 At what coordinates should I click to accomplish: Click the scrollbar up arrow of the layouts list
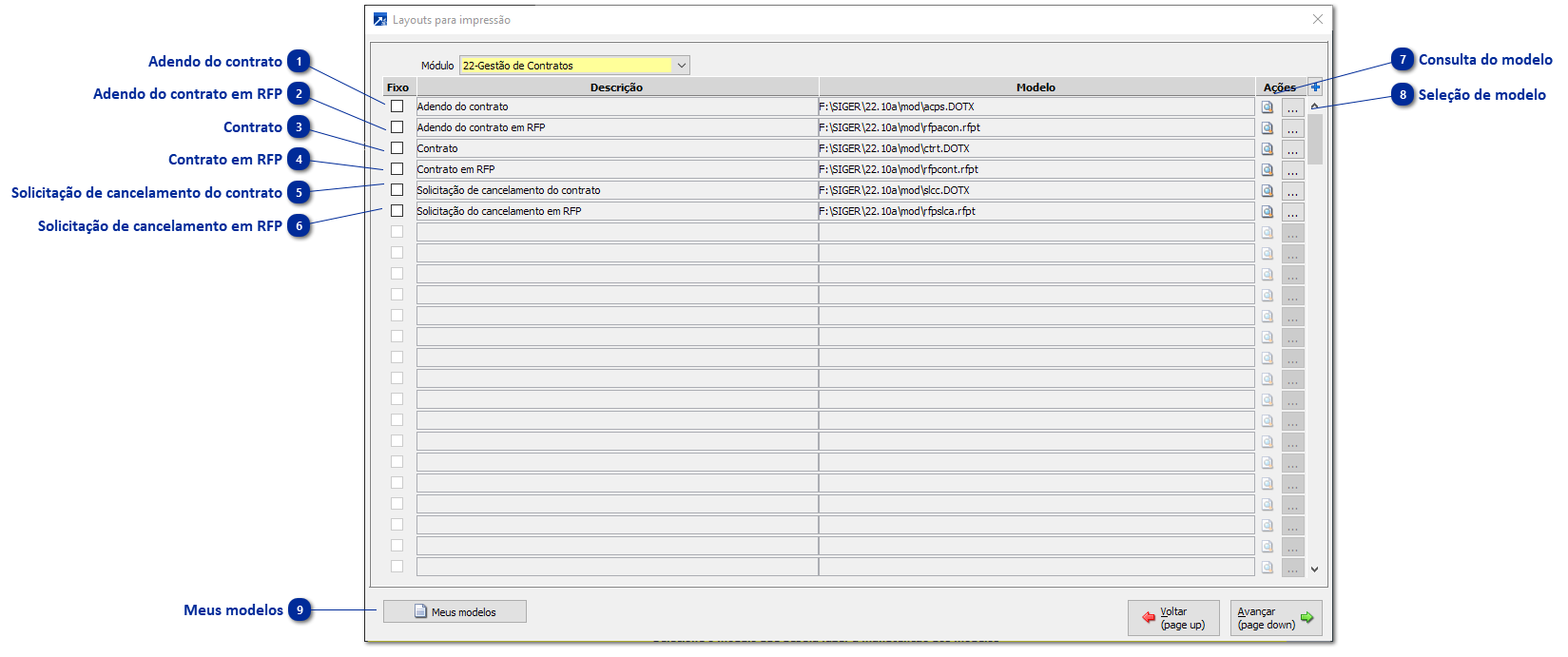point(1315,106)
